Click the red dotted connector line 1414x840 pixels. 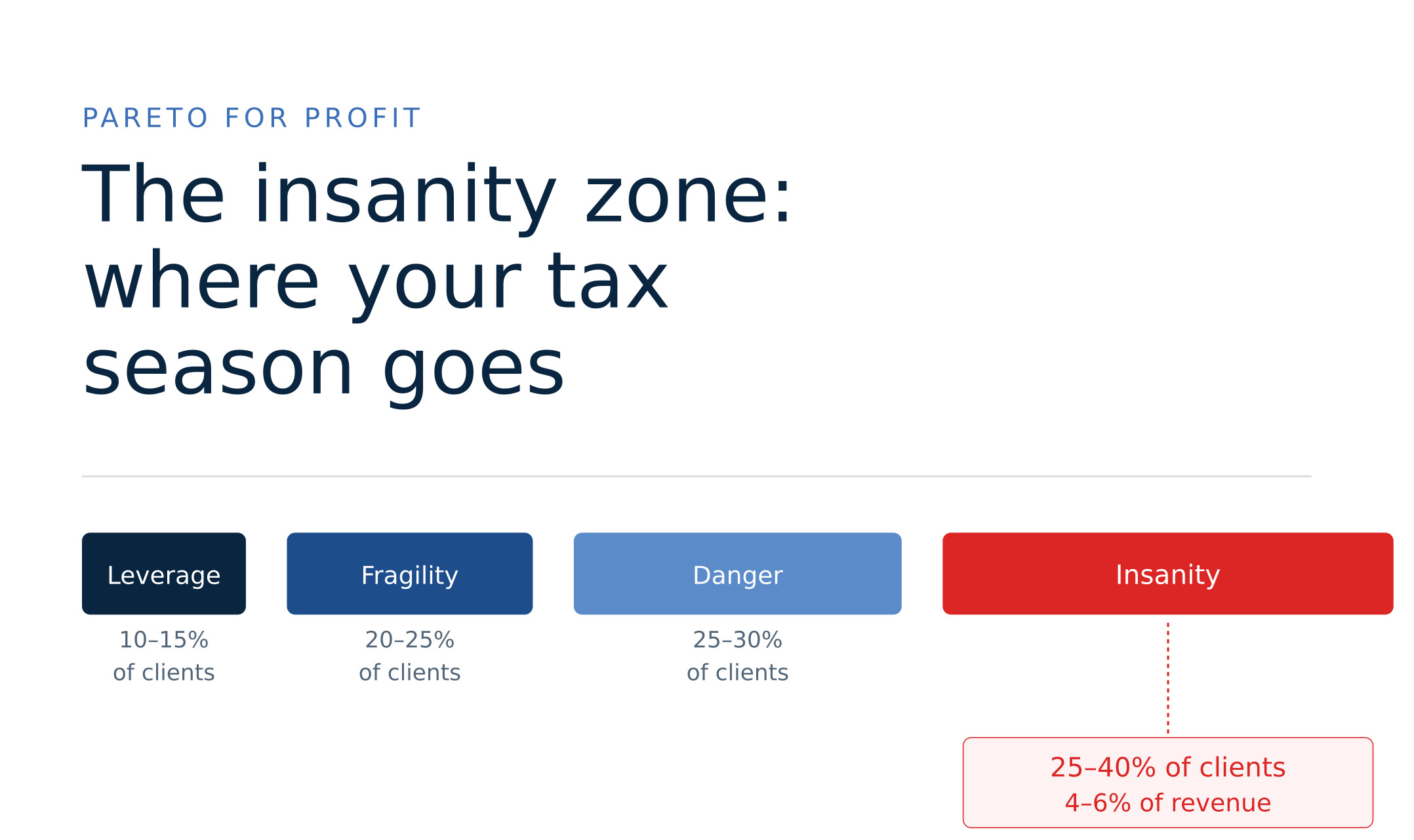coord(1168,678)
